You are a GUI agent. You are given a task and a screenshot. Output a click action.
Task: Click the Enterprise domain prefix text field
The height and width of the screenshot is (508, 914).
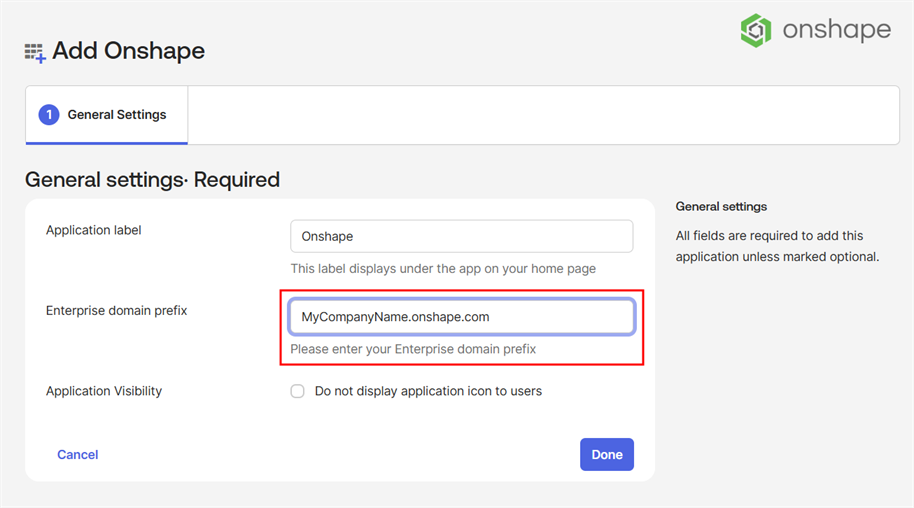[x=461, y=316]
